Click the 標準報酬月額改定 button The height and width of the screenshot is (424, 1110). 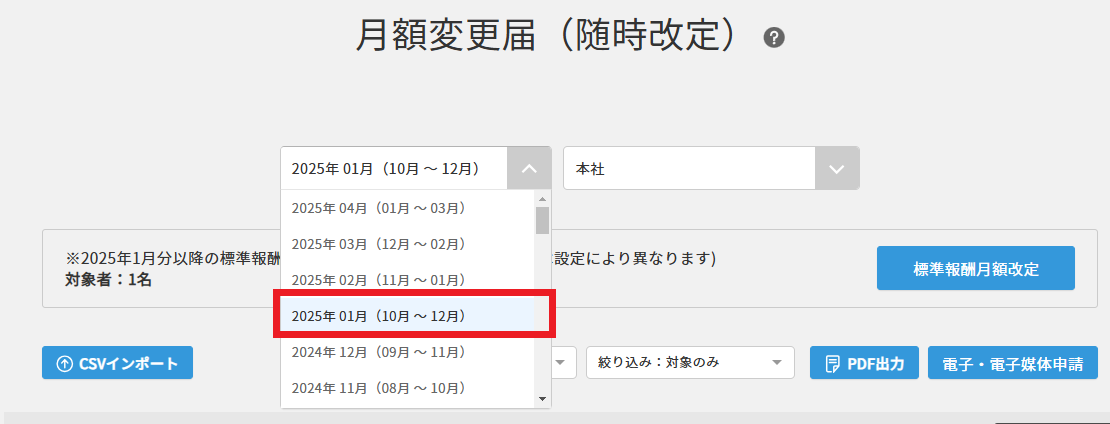pos(975,268)
